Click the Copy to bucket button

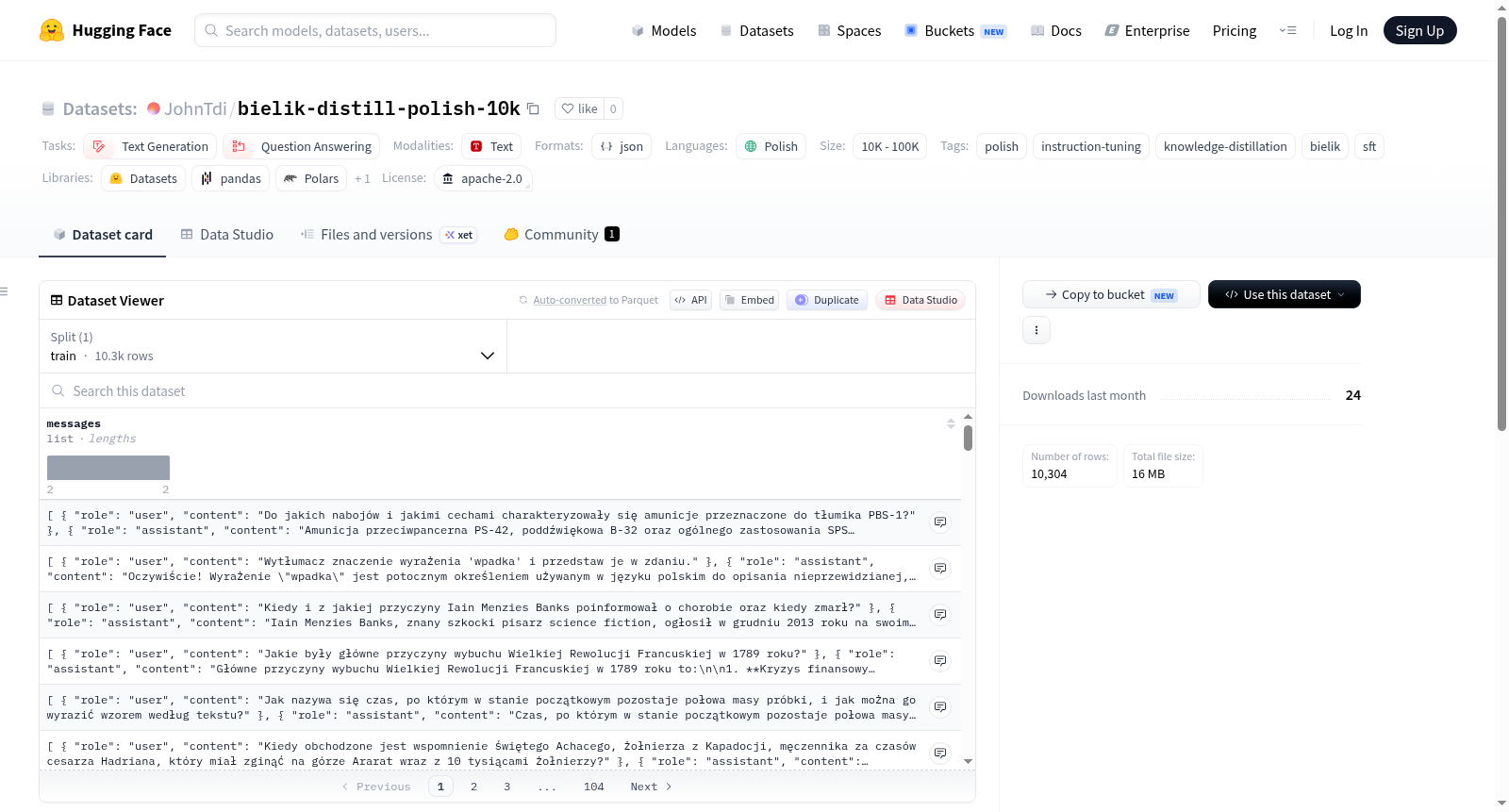[x=1111, y=294]
